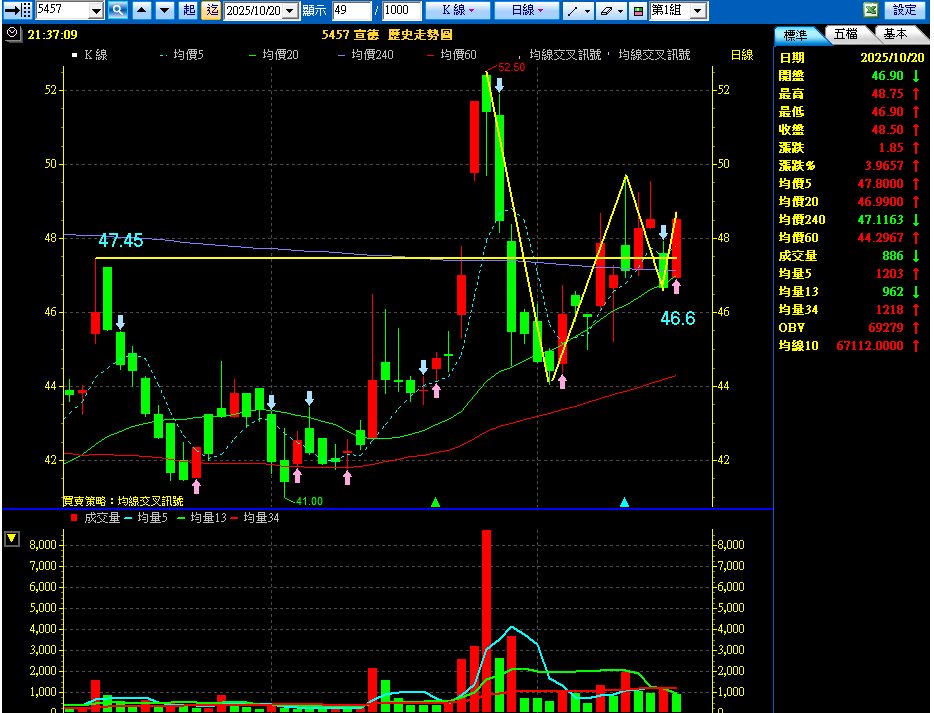Go to next stock with down arrow
934x713 pixels.
pos(164,10)
